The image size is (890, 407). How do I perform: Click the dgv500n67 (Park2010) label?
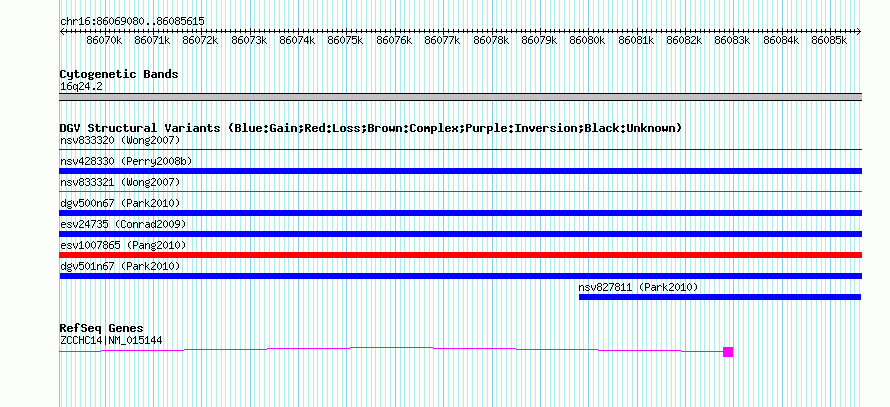pyautogui.click(x=120, y=203)
